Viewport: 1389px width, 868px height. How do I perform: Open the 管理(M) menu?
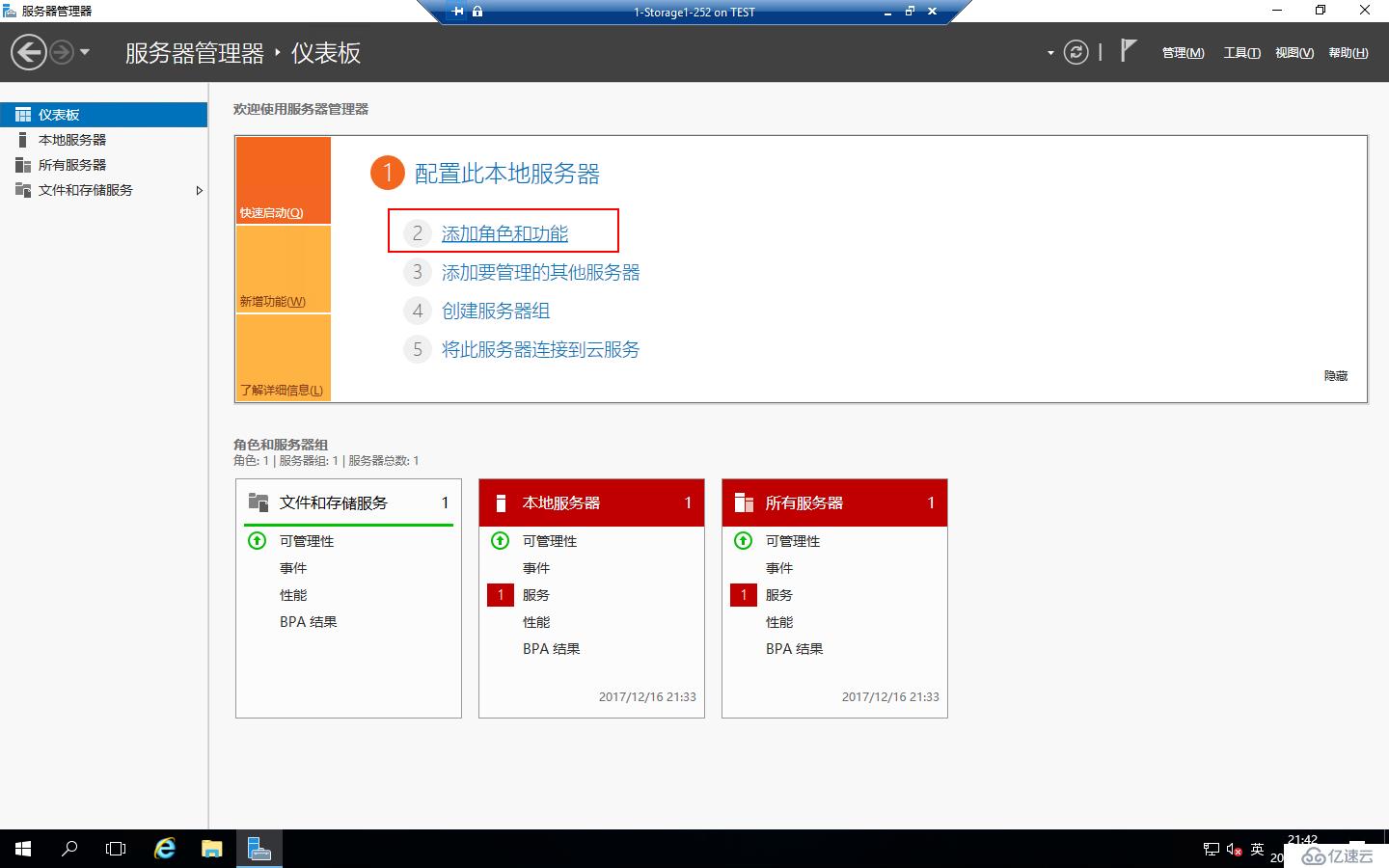[x=1183, y=53]
